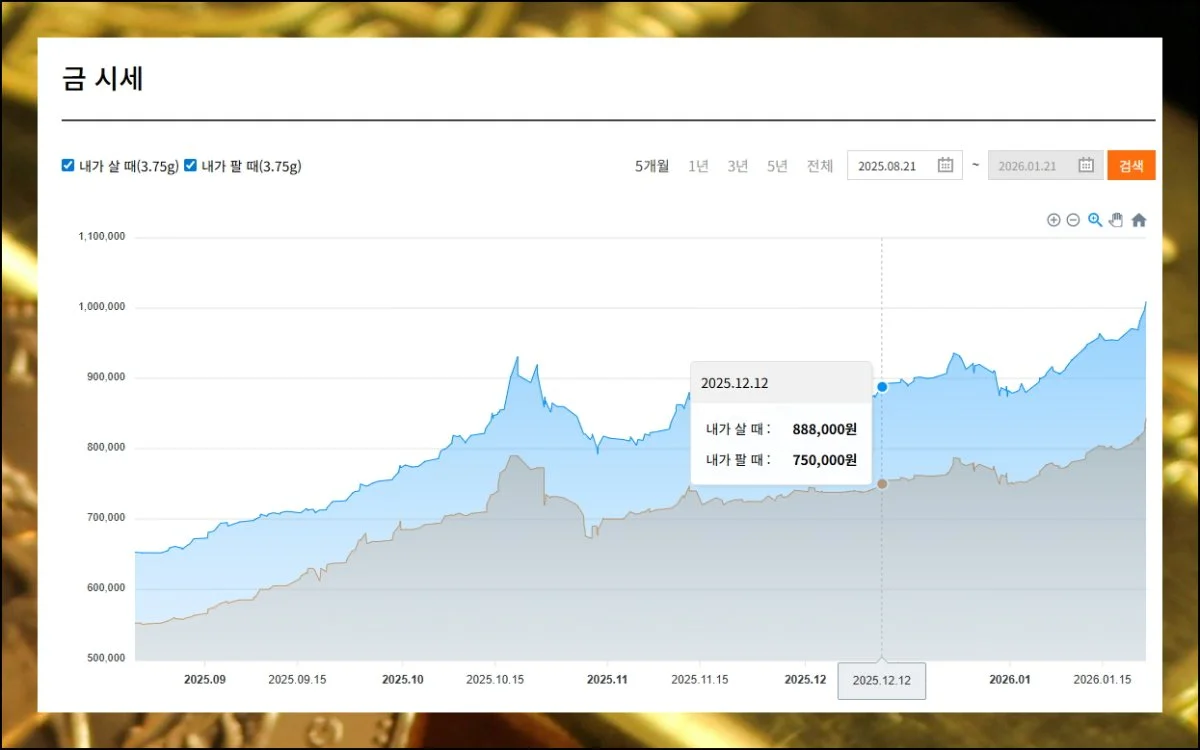The height and width of the screenshot is (750, 1200).
Task: Choose the 5년 period range
Action: [777, 166]
